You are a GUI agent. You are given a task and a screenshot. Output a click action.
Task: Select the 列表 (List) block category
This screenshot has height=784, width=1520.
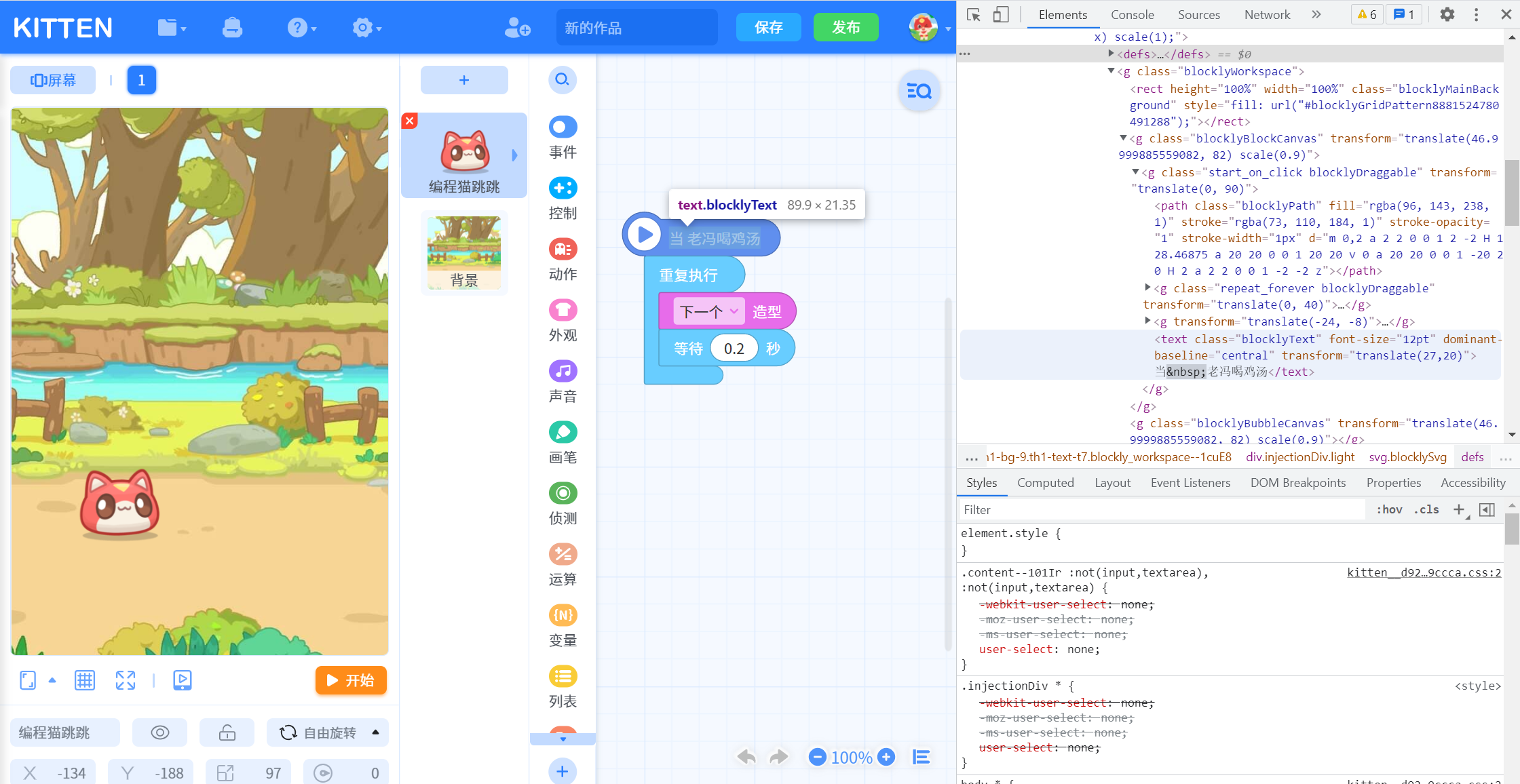coord(563,687)
